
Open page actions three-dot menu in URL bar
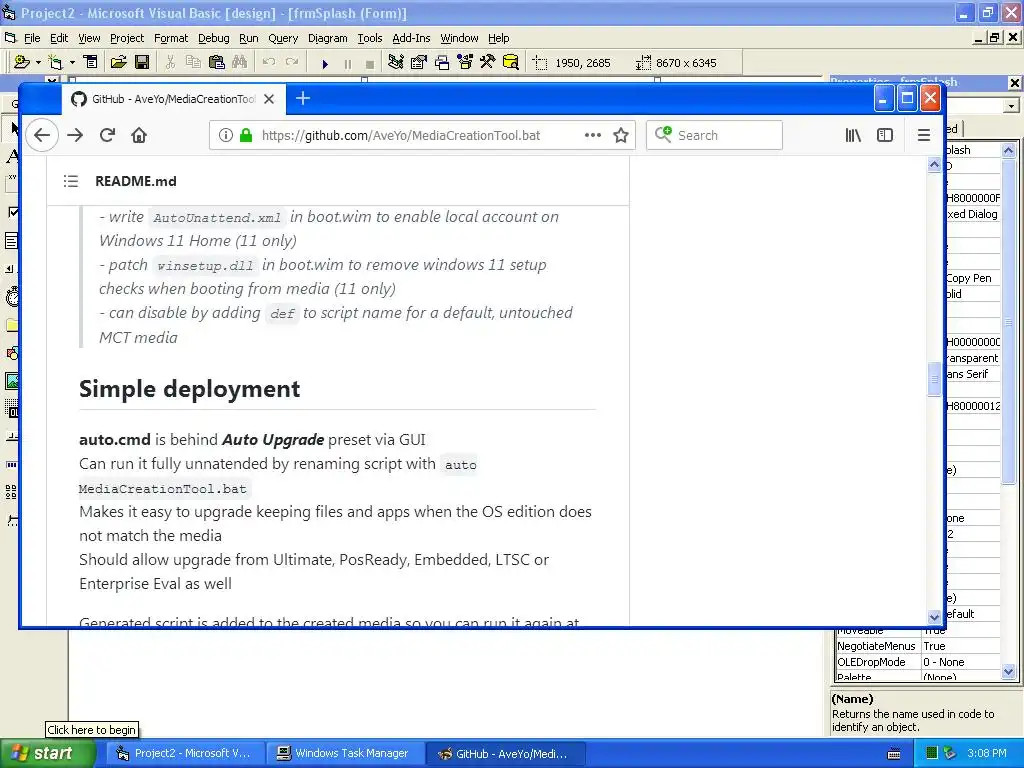pyautogui.click(x=592, y=135)
